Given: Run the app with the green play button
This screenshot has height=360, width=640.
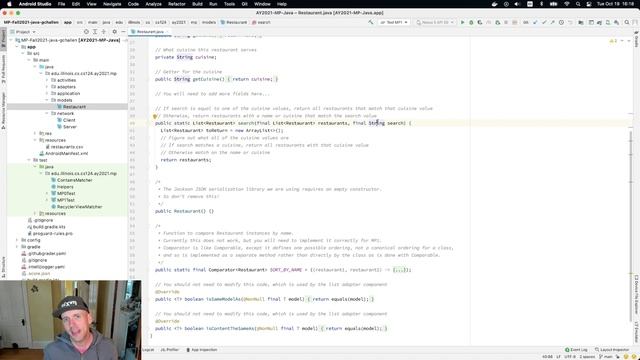Looking at the screenshot, I should [x=462, y=22].
